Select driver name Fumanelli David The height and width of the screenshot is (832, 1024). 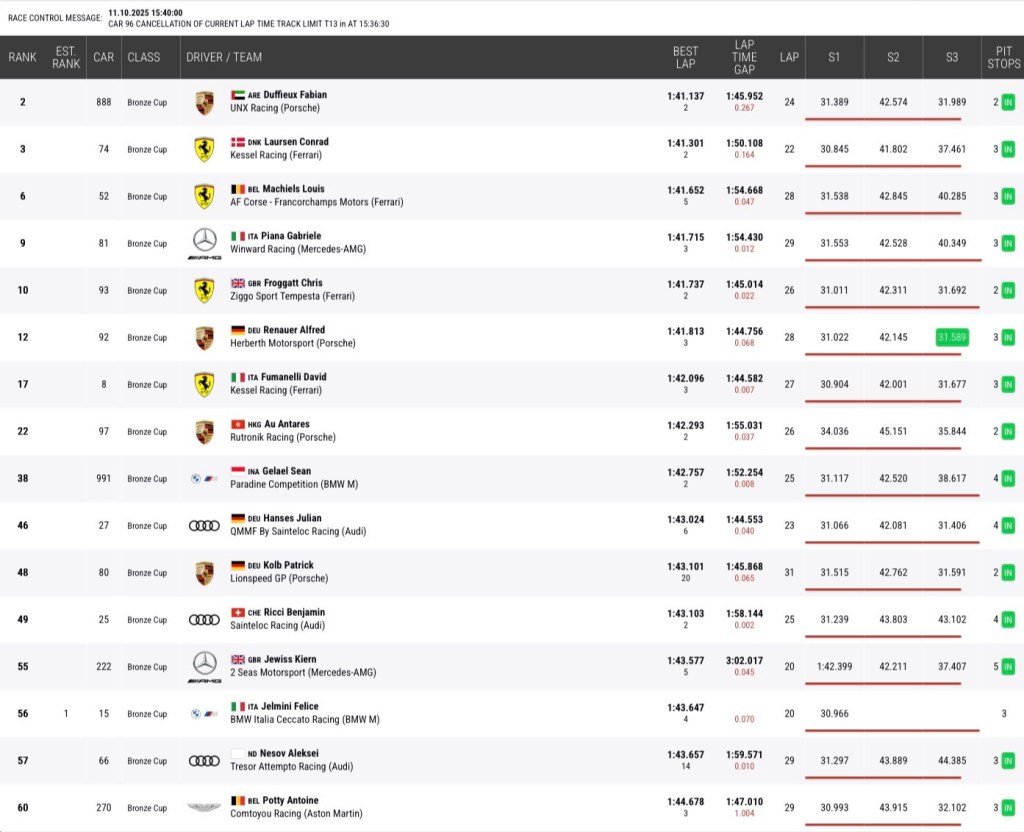pos(293,377)
